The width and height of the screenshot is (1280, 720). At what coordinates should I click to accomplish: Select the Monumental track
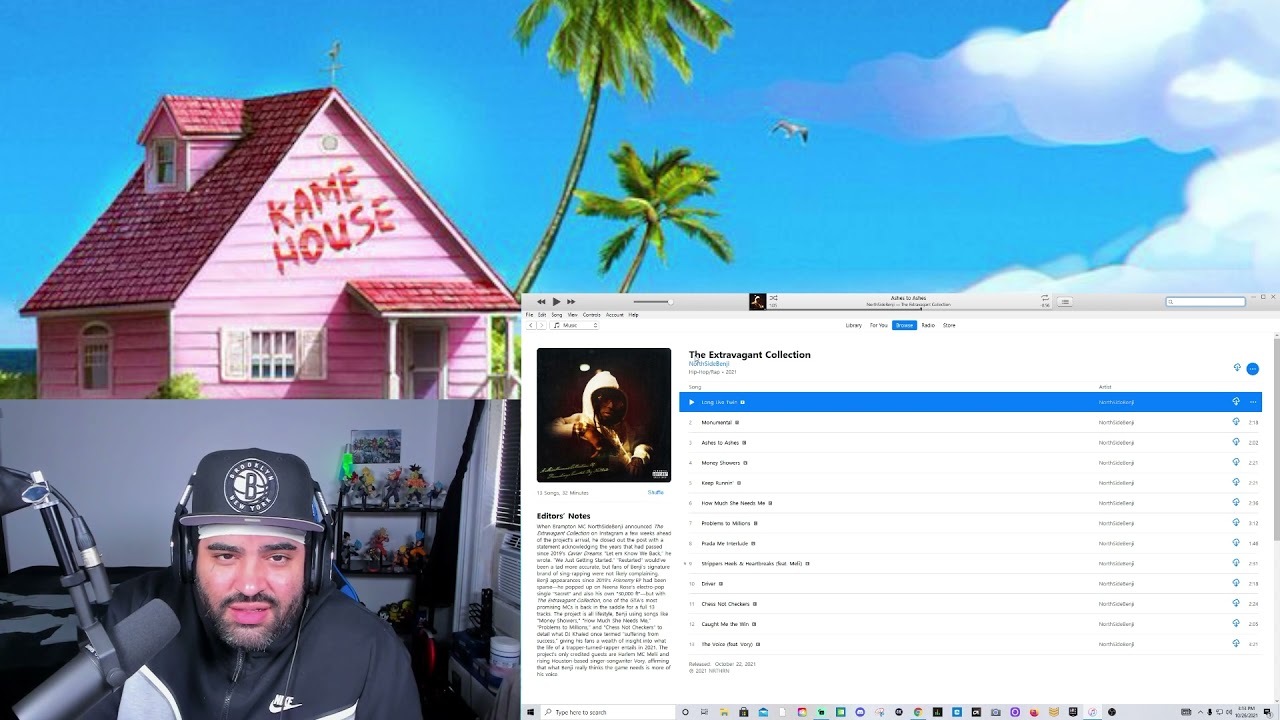click(970, 422)
